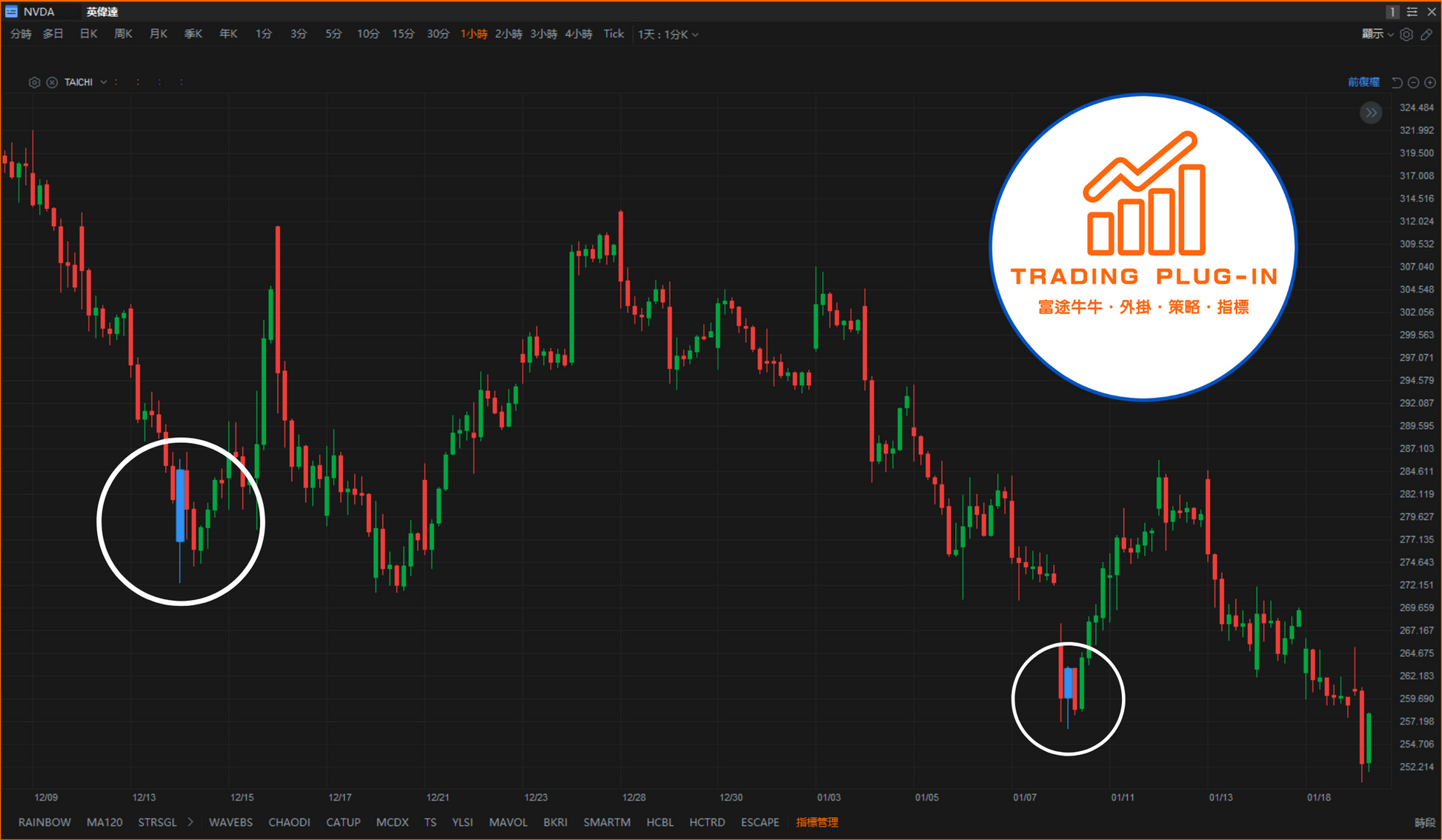
Task: Remove the TAICHI indicator with the circled X
Action: pos(52,82)
